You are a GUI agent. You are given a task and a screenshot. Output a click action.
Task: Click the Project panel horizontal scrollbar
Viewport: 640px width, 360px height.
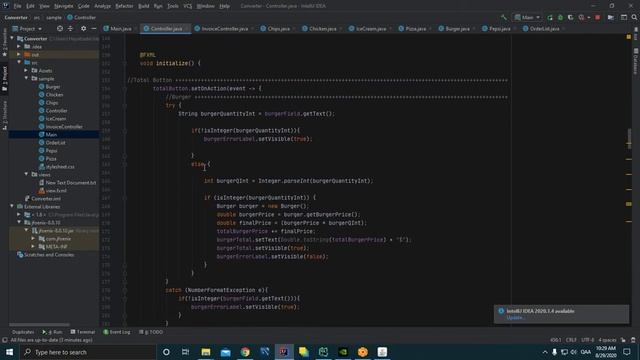[x=39, y=324]
